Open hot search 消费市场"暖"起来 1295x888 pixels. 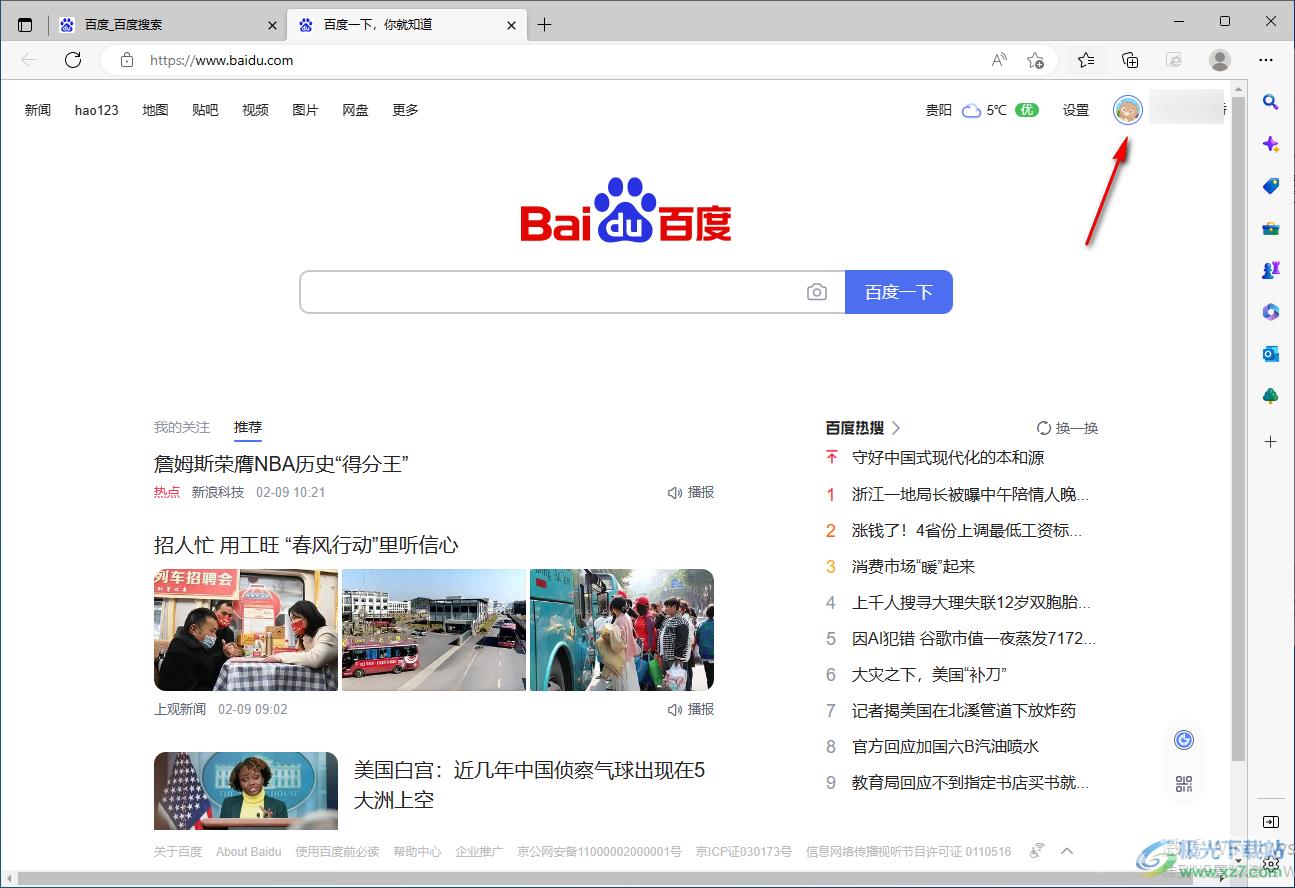(913, 566)
